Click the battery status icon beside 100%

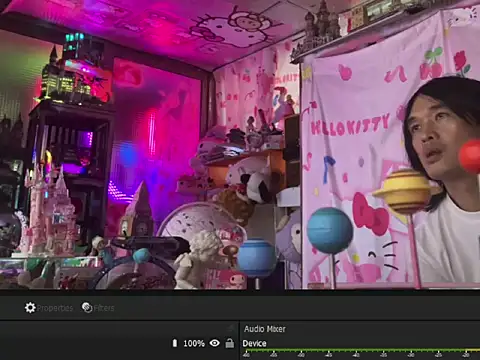(x=175, y=343)
